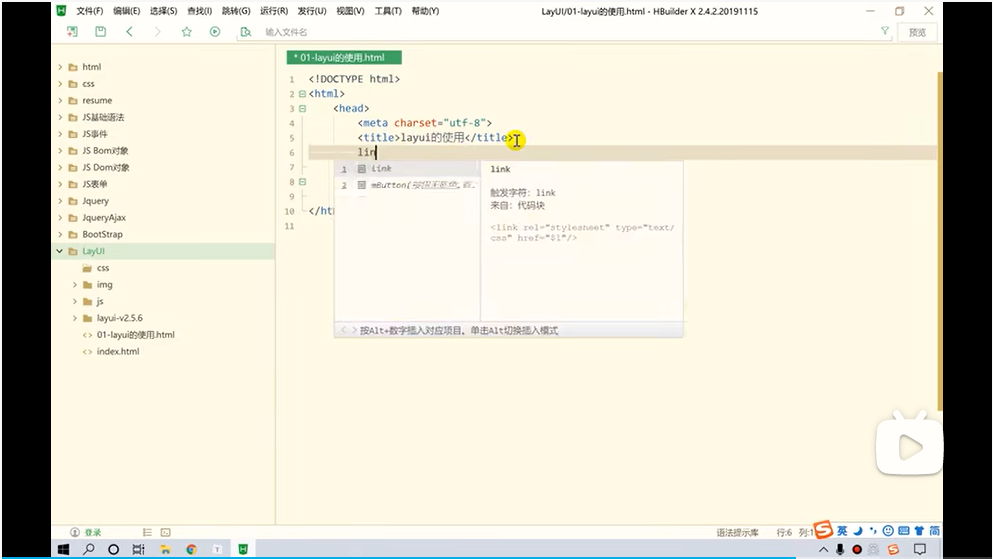Expand the JS Bom对象 folder arrow
Viewport: 993px width, 559px height.
[60, 151]
